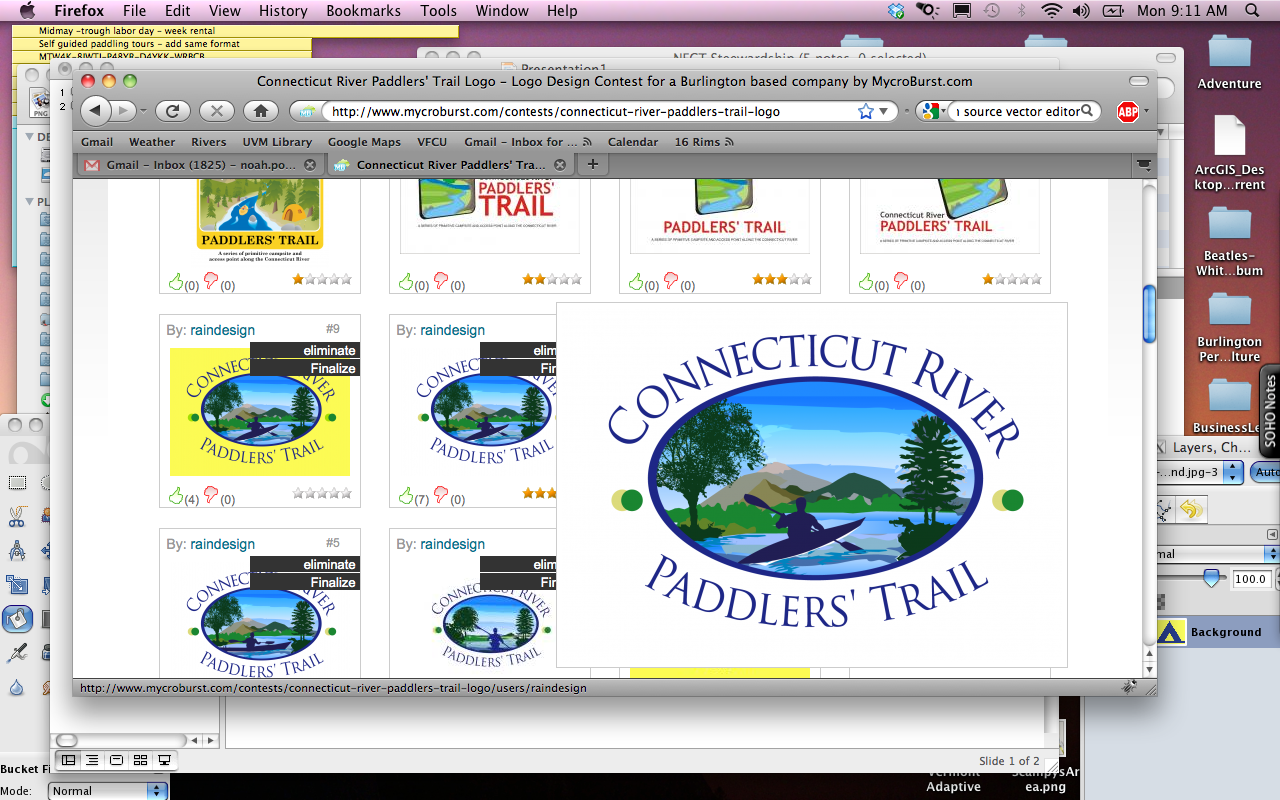Open back/forward history dropdown
This screenshot has width=1280, height=800.
coord(143,111)
